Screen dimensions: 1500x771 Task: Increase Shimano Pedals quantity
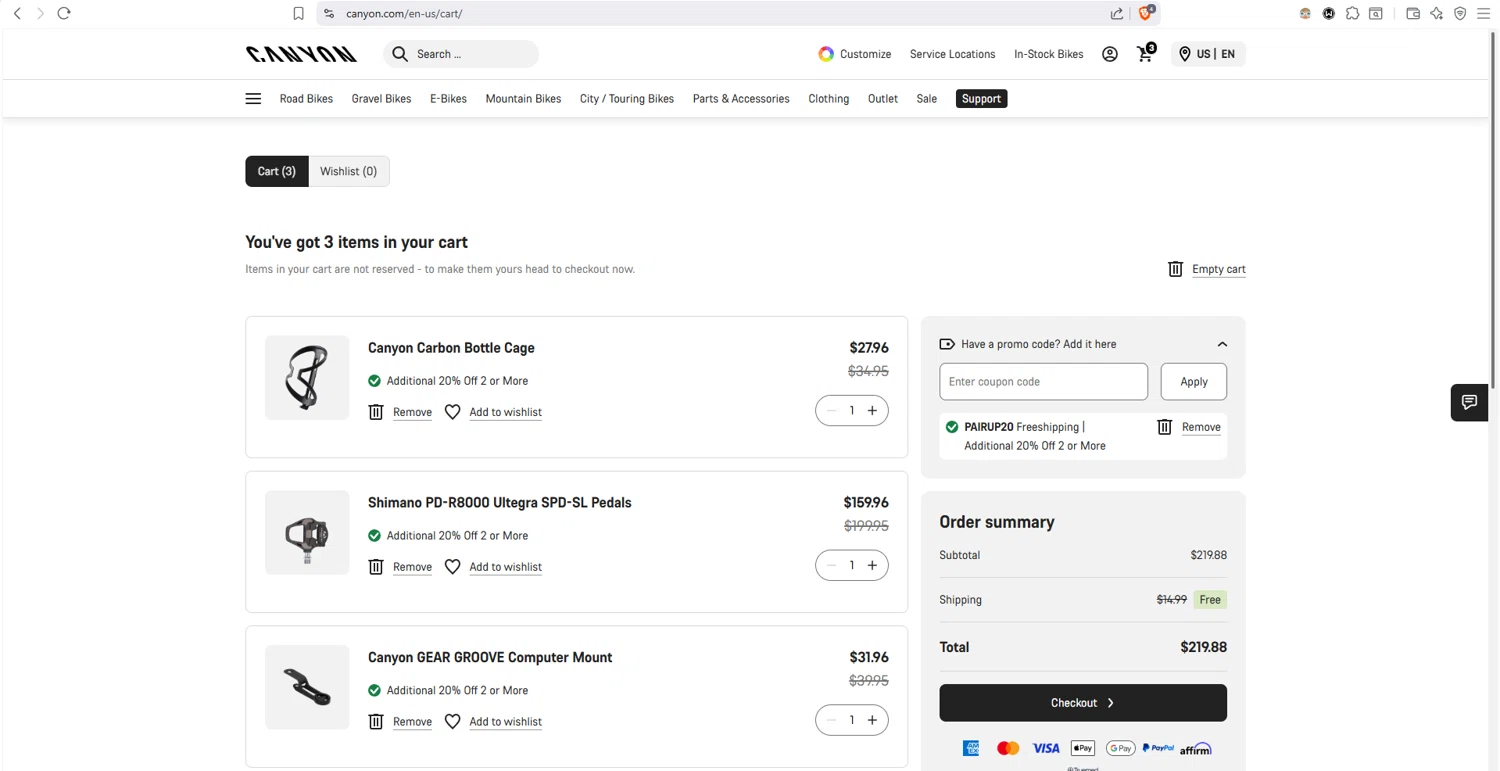[x=872, y=566]
